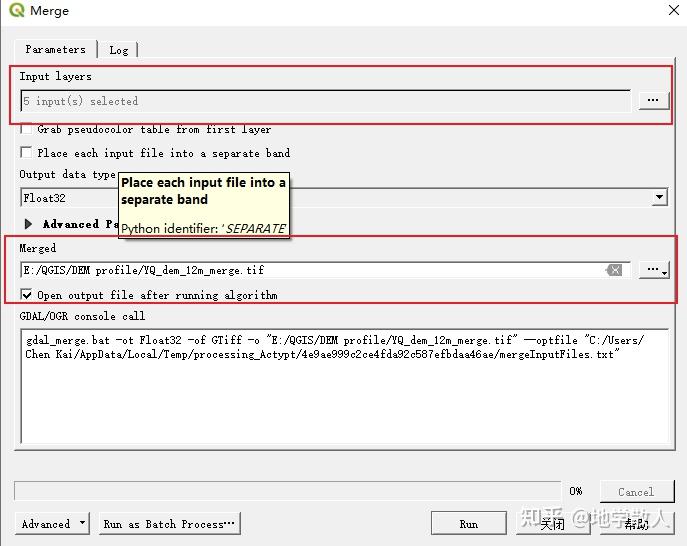Screen dimensions: 687x546
Task: Browse input layers with the ellipsis button
Action: [x=653, y=100]
